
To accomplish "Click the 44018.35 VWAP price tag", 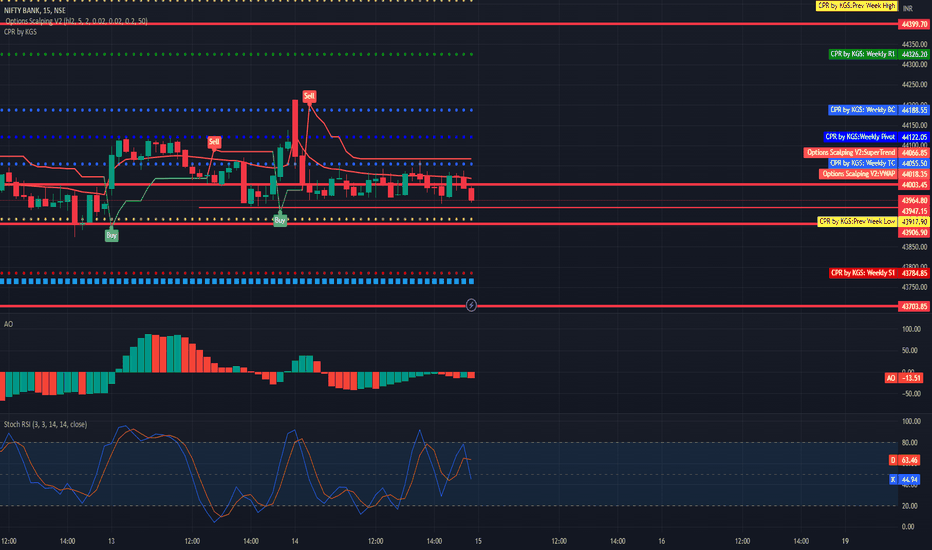I will (x=914, y=174).
